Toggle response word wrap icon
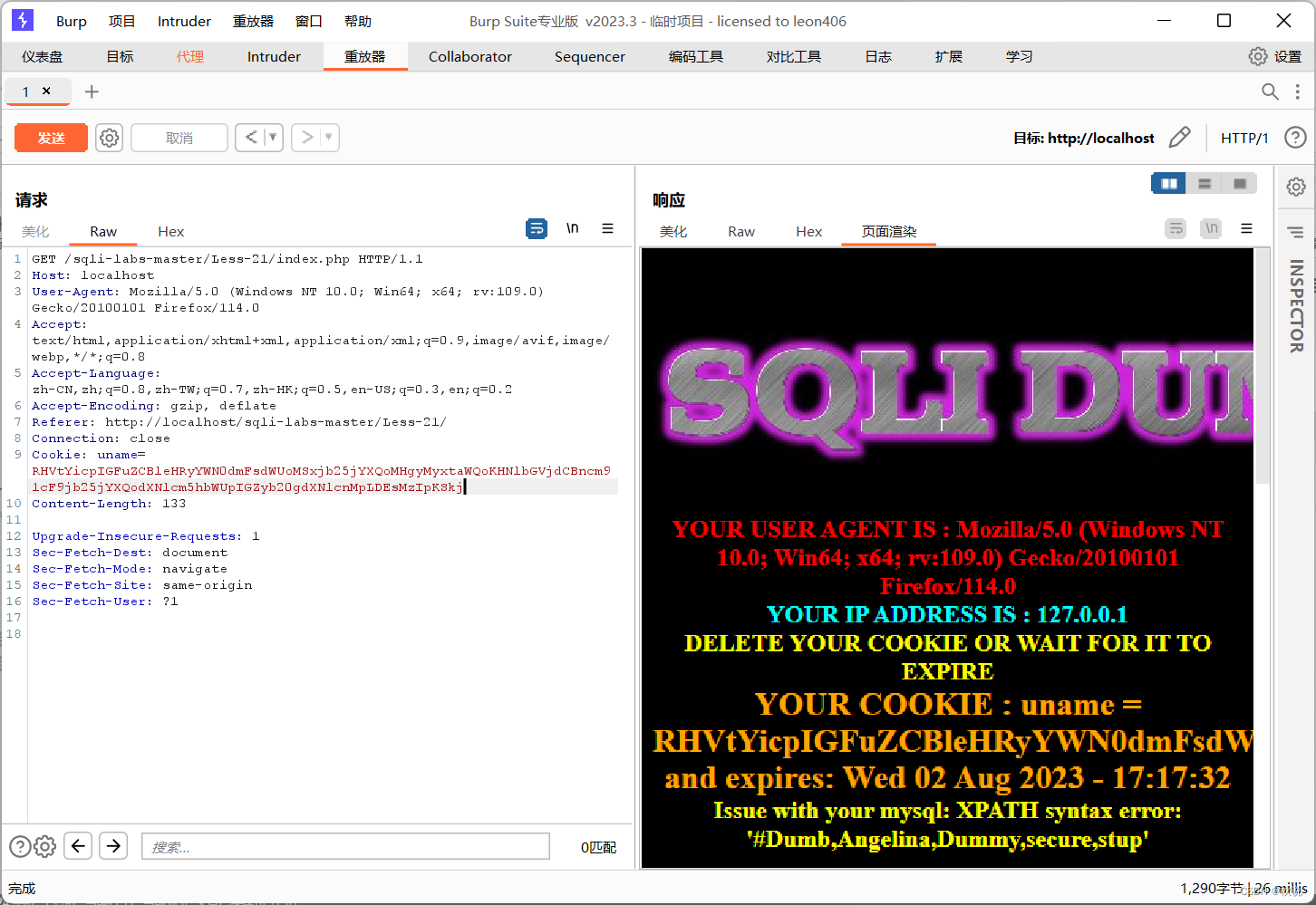1316x905 pixels. tap(1176, 228)
